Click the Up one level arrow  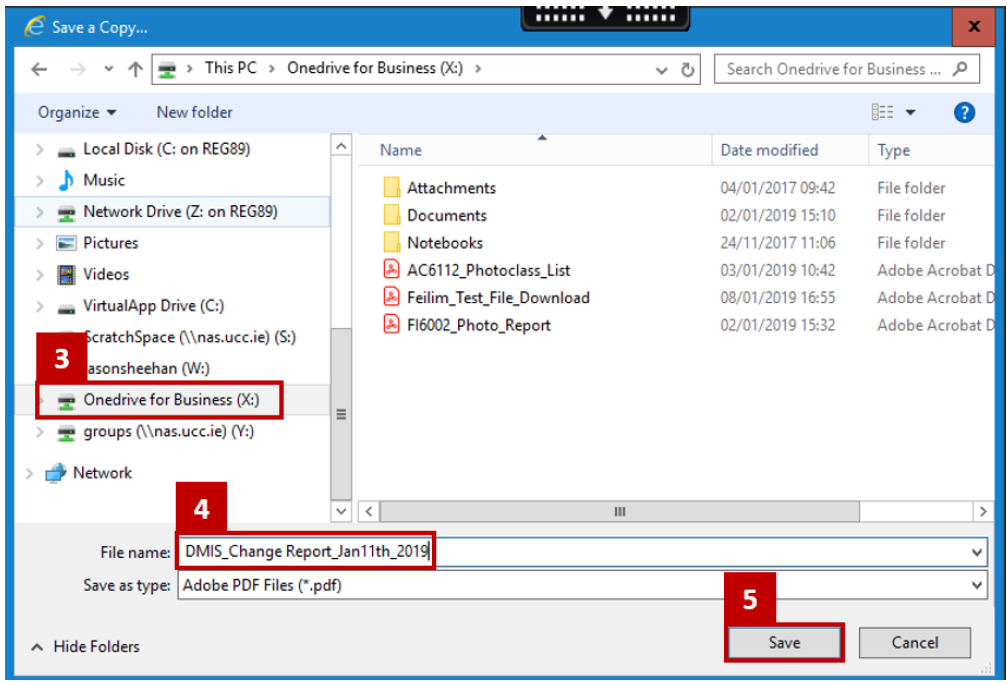click(135, 69)
